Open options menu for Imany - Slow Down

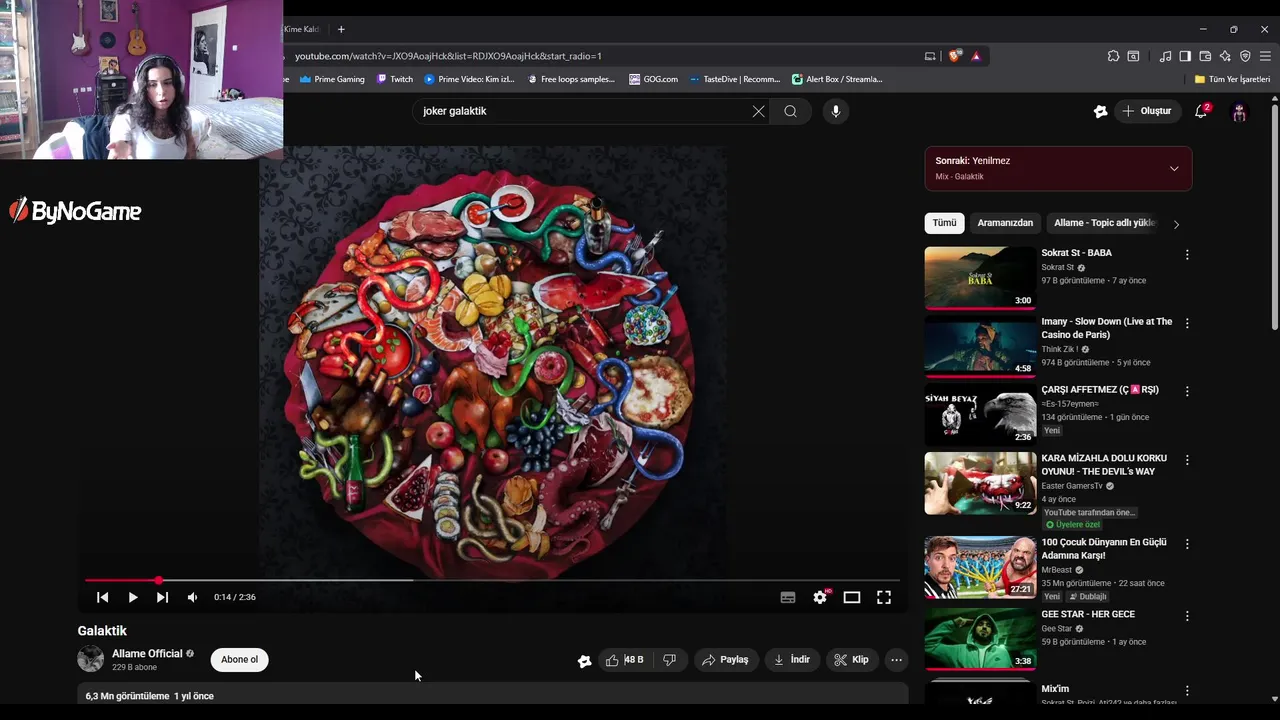(1187, 324)
